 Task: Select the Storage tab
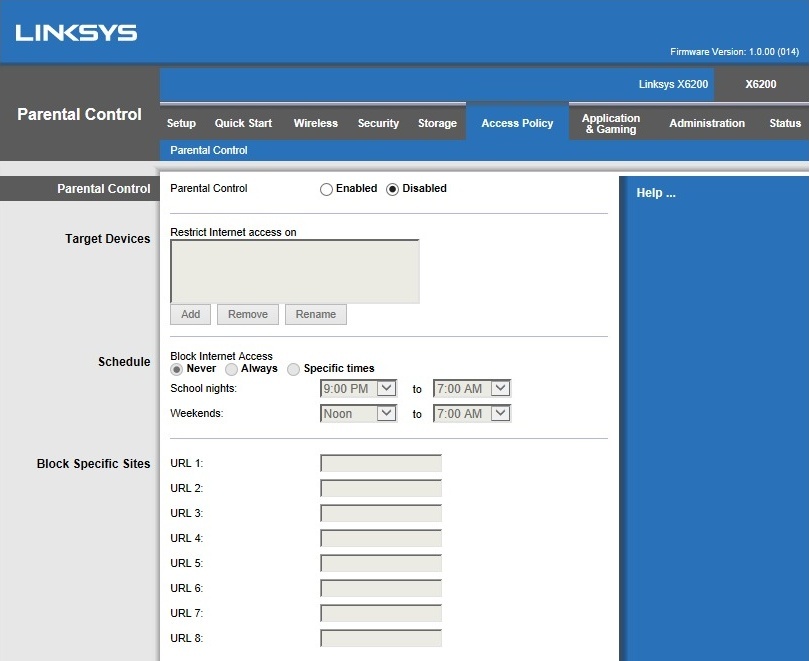coord(437,123)
